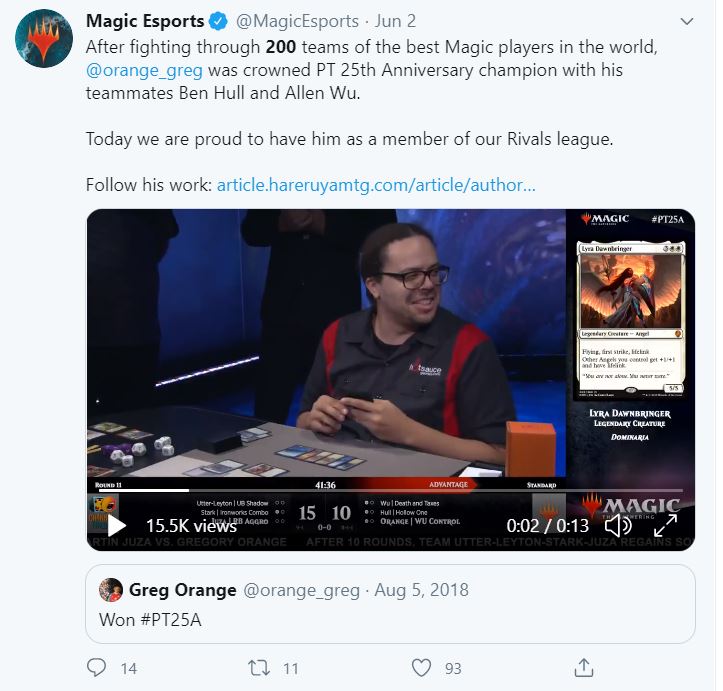Click the reply comment bubble icon
Screen dimensions: 723x691
click(x=96, y=667)
